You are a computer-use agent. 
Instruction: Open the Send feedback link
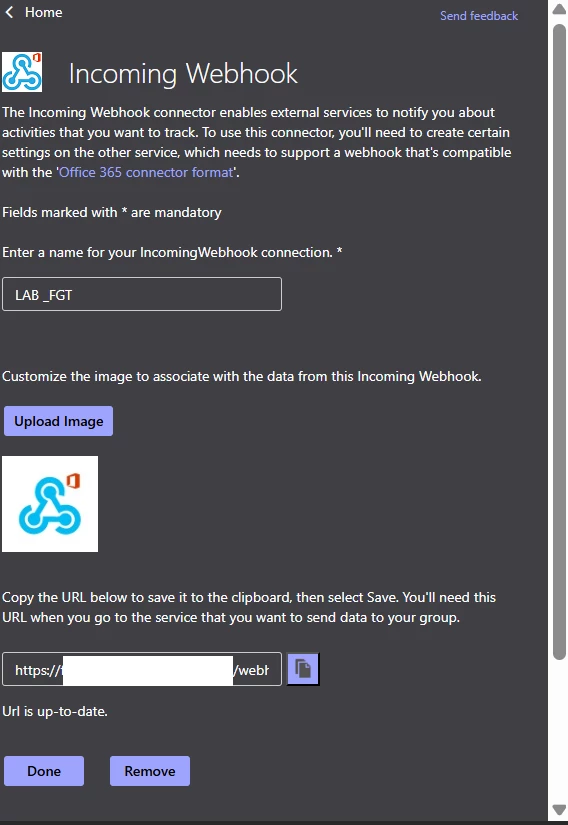(479, 16)
